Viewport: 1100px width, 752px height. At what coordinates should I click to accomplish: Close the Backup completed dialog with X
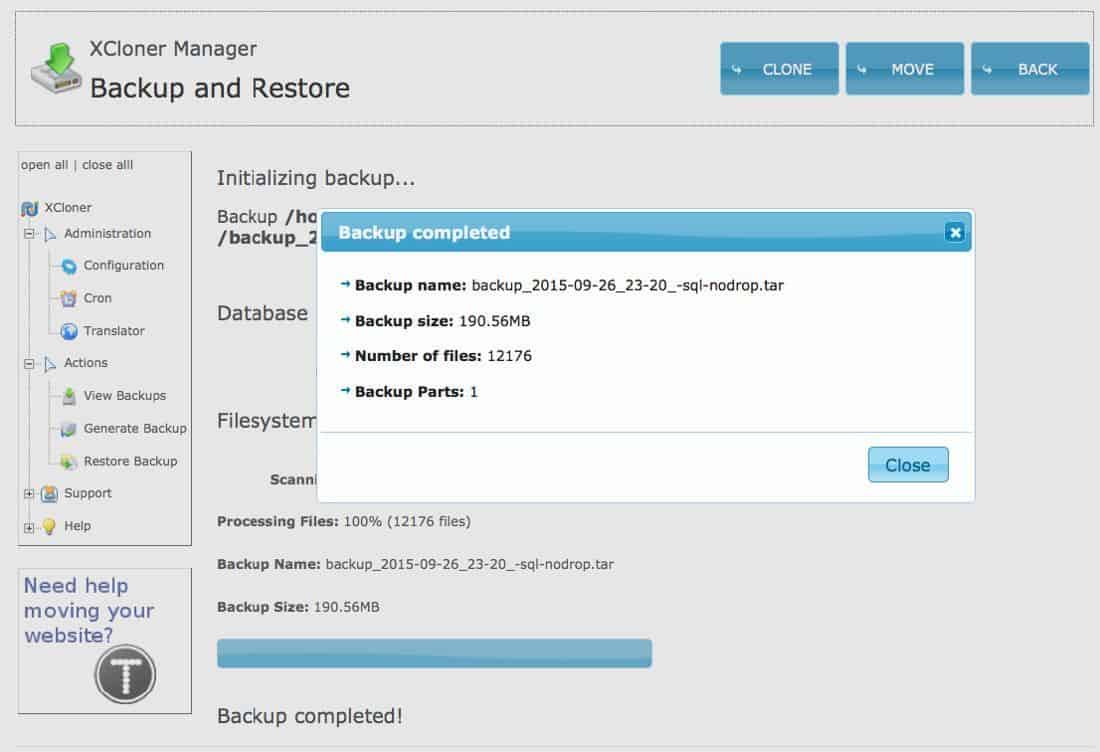(x=954, y=232)
